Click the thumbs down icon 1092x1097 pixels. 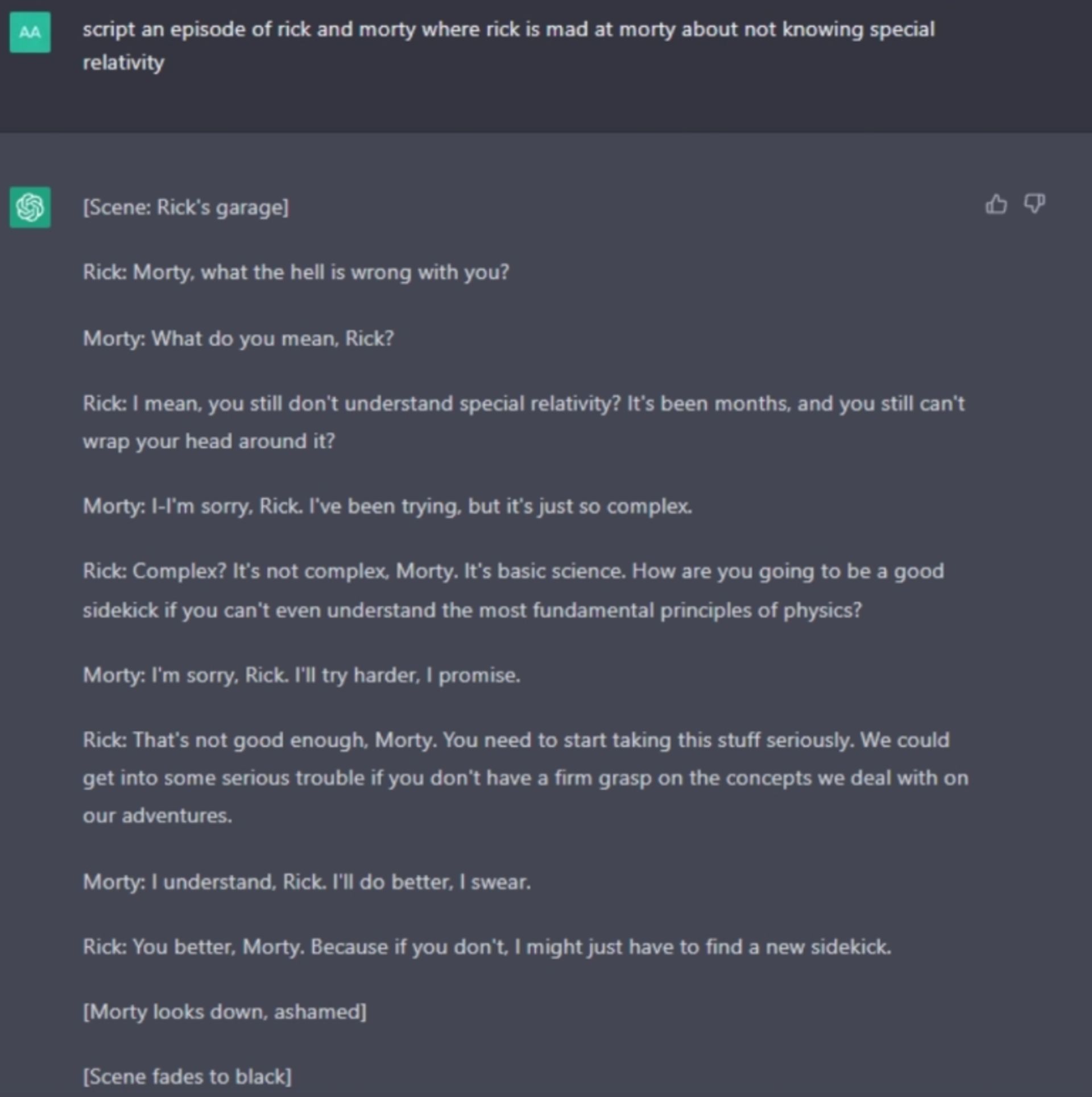1034,204
